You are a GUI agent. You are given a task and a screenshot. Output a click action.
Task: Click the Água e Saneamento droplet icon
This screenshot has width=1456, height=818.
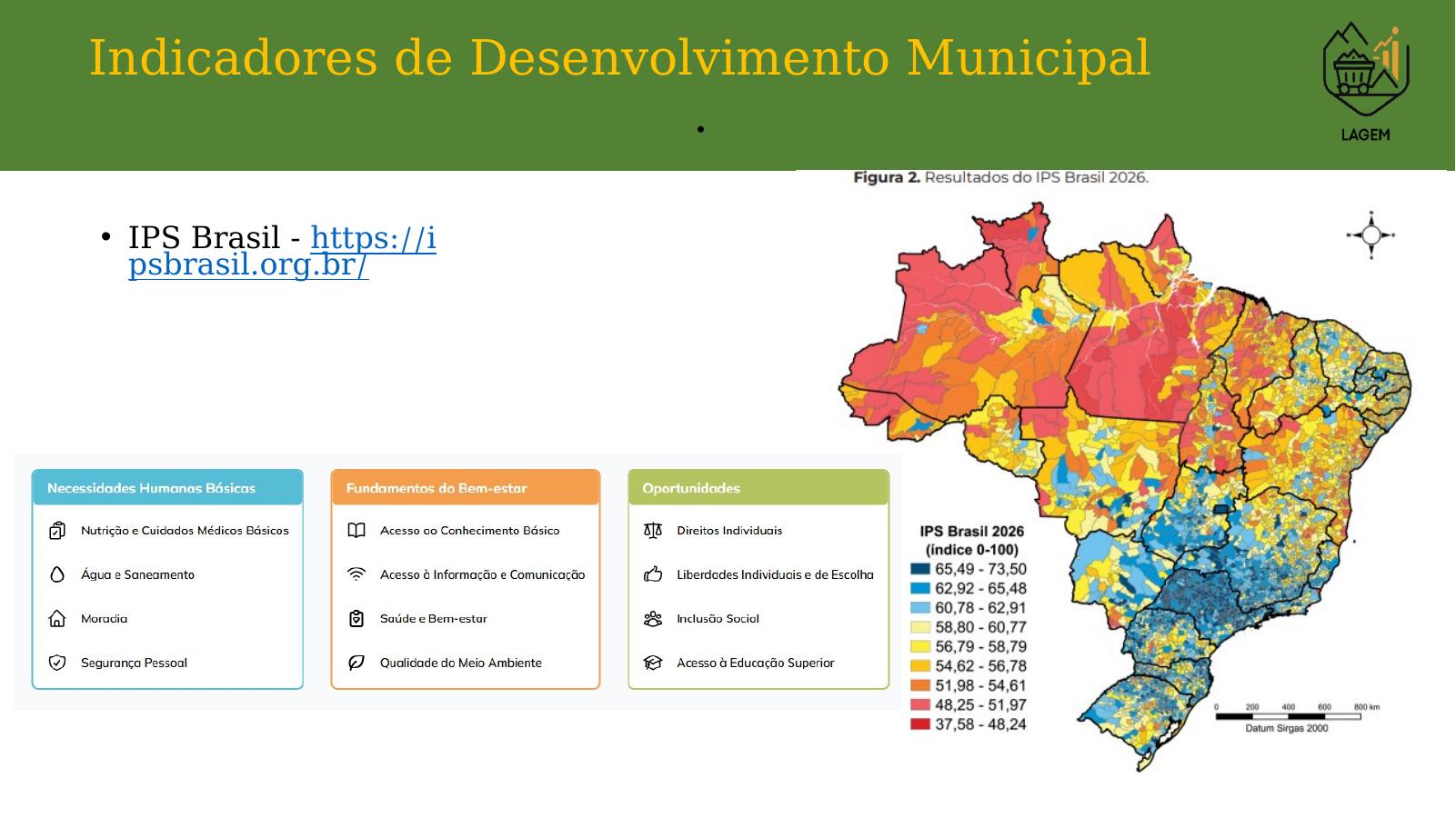tap(57, 574)
